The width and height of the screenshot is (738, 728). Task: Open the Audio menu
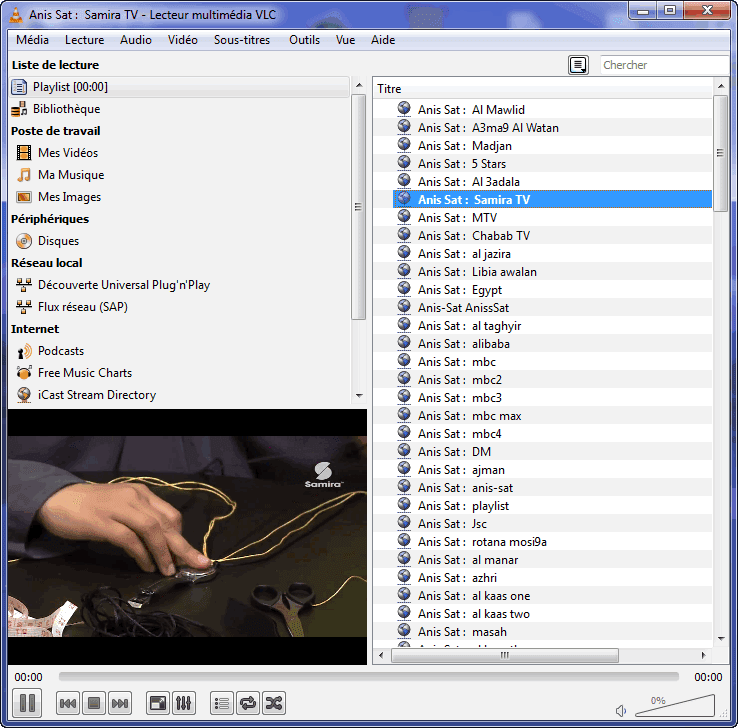(136, 40)
